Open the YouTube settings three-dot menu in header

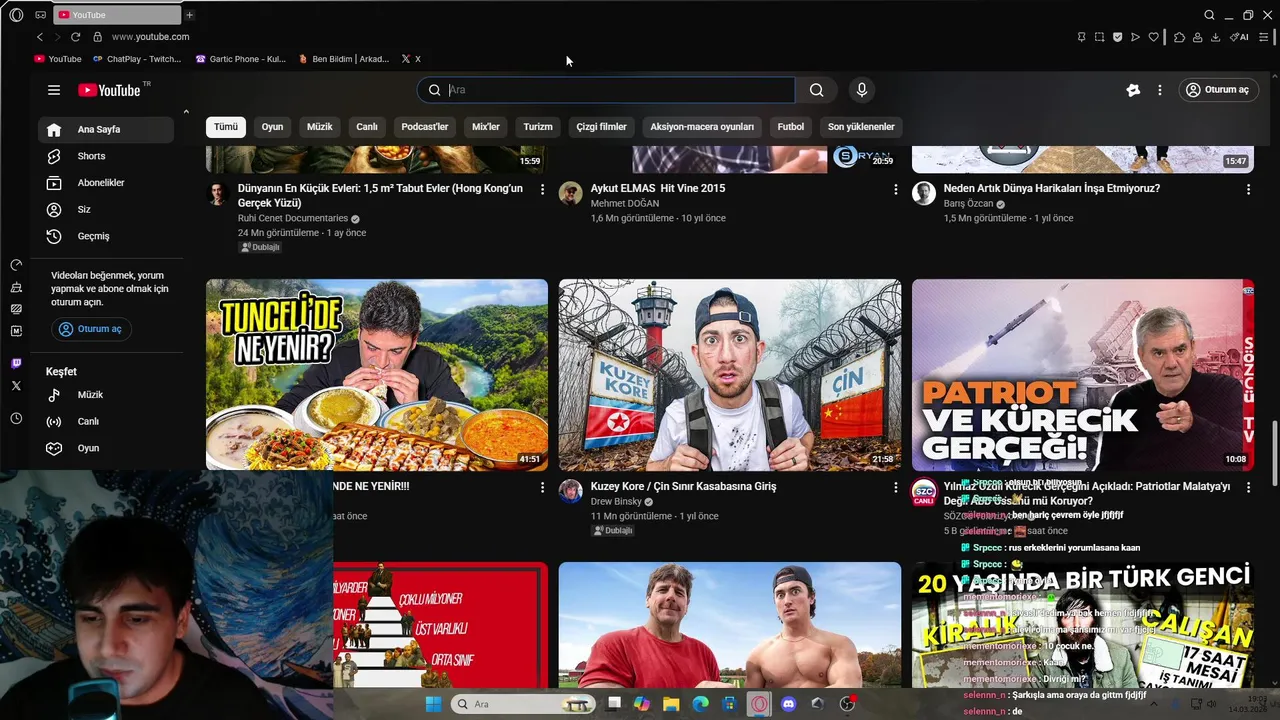click(x=1160, y=90)
